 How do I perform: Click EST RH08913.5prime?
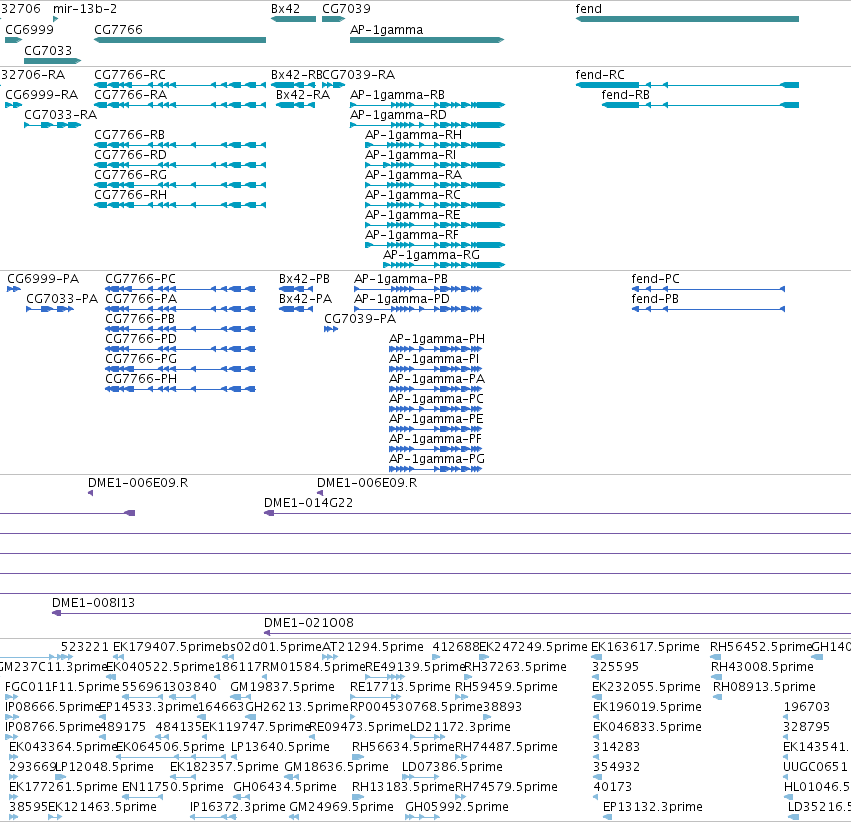tap(764, 687)
